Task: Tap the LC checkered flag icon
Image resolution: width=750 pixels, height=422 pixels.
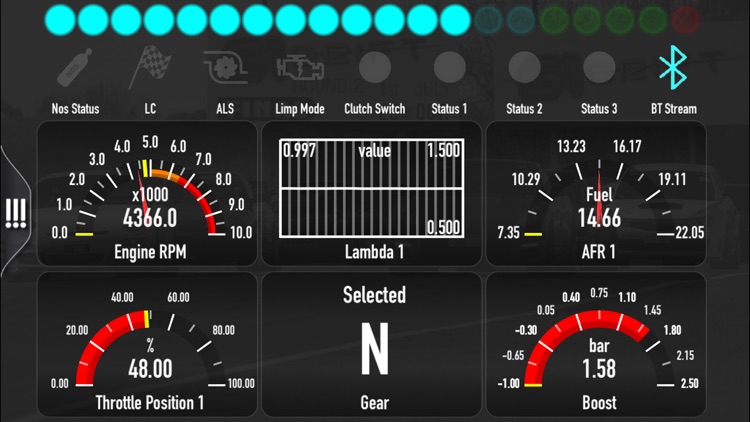Action: click(150, 67)
